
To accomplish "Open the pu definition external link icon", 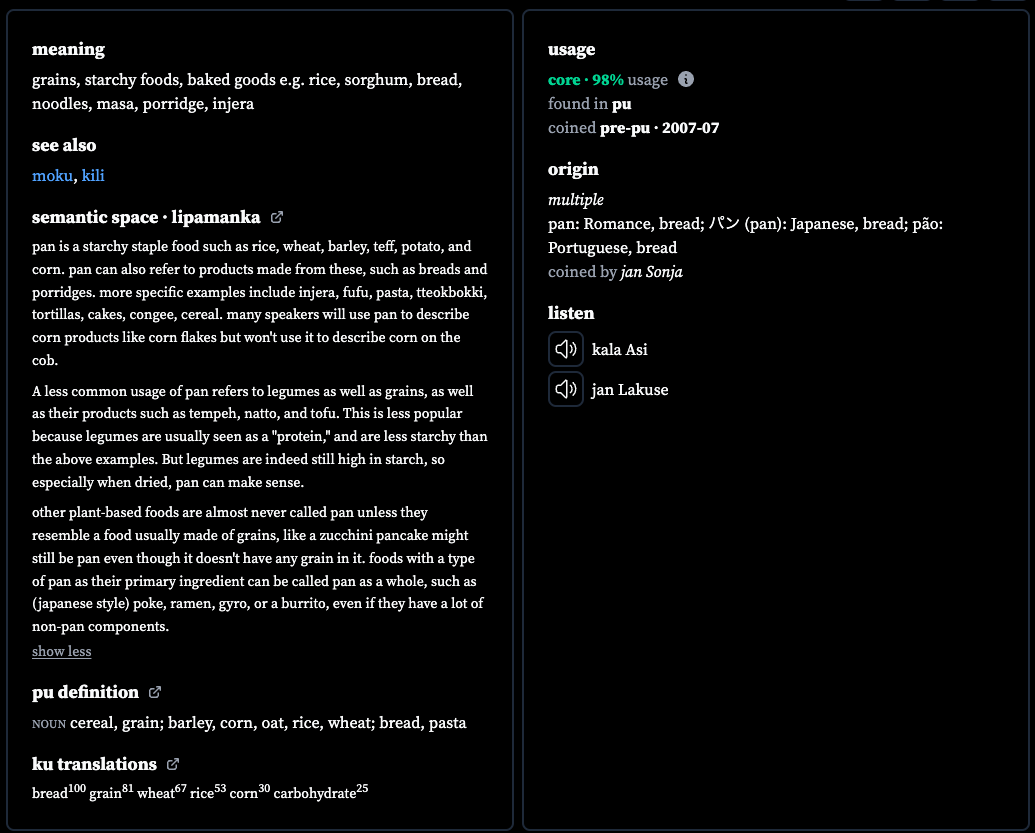I will (x=154, y=692).
